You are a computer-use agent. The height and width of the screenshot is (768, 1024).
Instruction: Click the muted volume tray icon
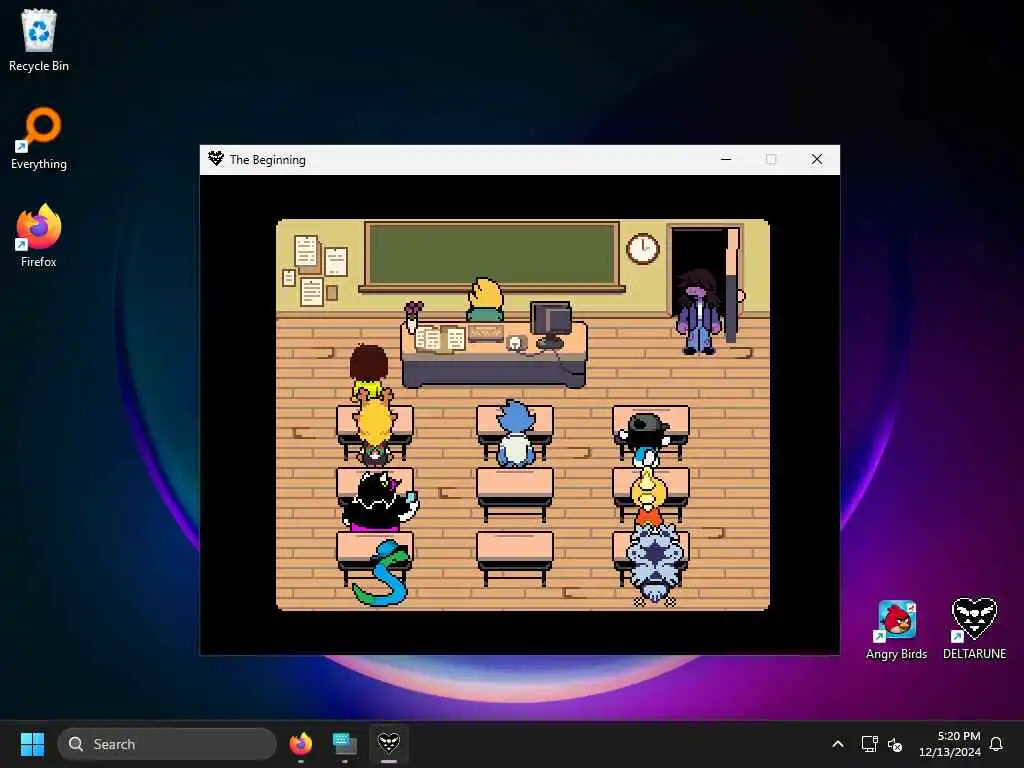click(x=895, y=744)
